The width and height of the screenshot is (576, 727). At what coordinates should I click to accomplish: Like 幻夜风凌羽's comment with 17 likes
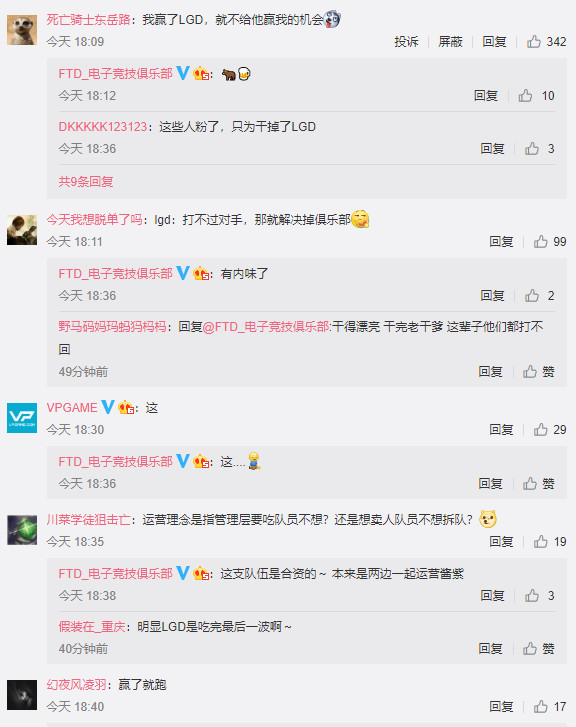(550, 707)
